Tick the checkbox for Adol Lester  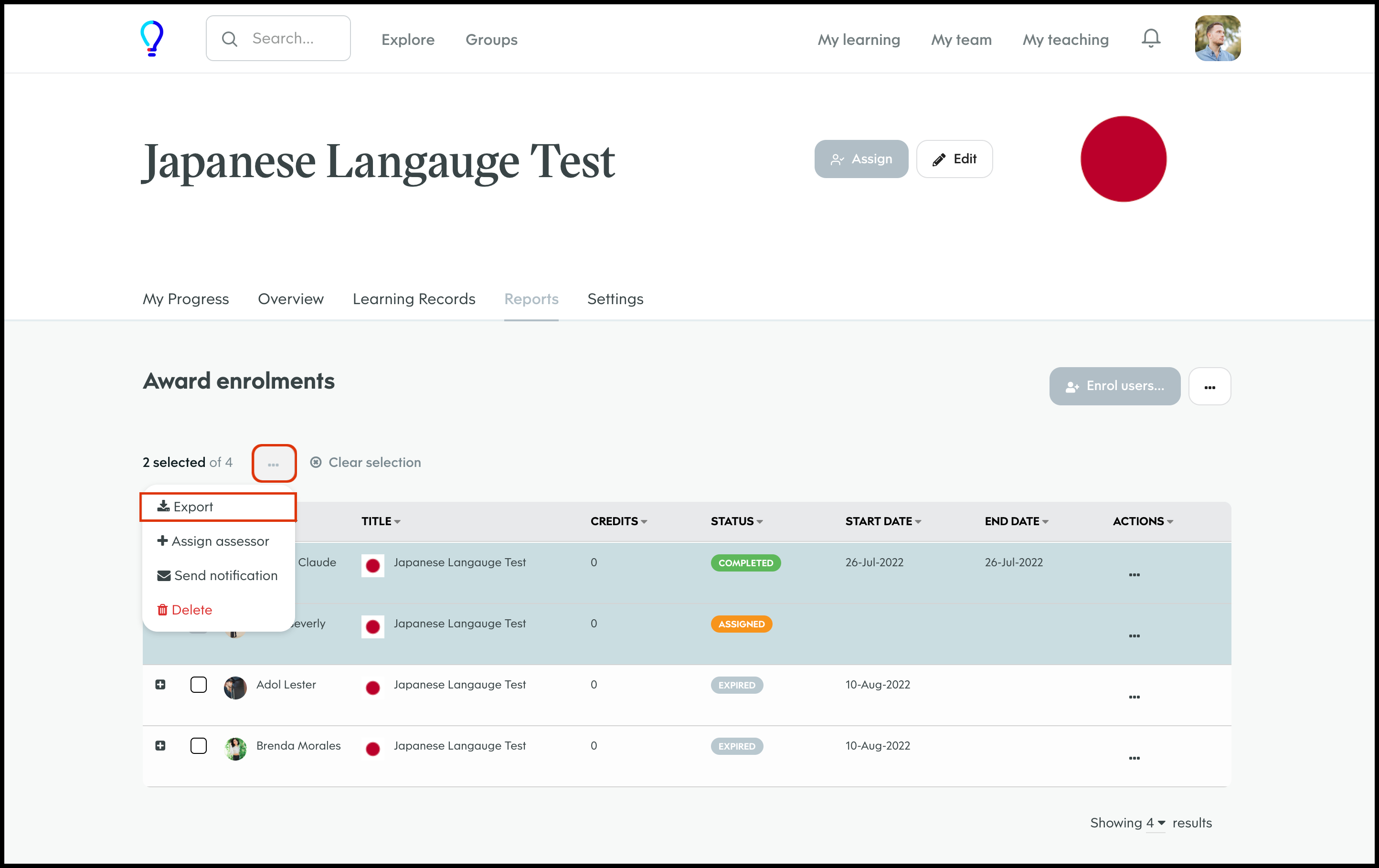click(x=198, y=685)
